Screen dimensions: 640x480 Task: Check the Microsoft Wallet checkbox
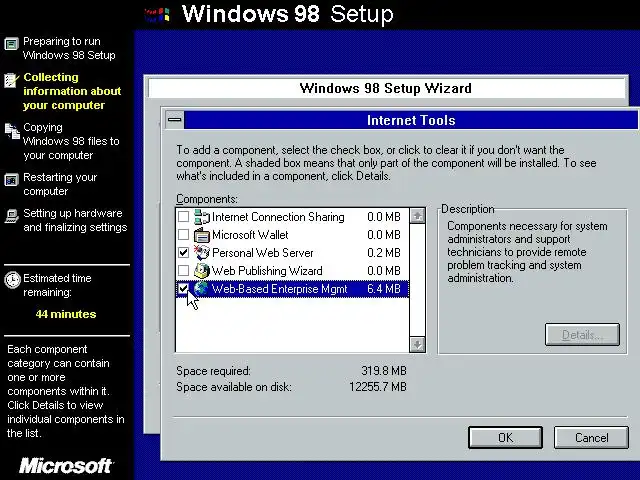pyautogui.click(x=184, y=235)
